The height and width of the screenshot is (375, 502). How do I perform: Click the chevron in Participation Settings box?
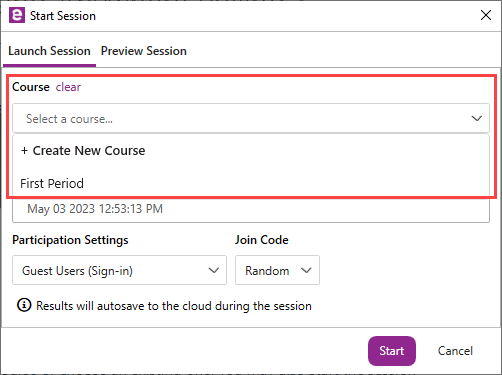click(x=214, y=270)
